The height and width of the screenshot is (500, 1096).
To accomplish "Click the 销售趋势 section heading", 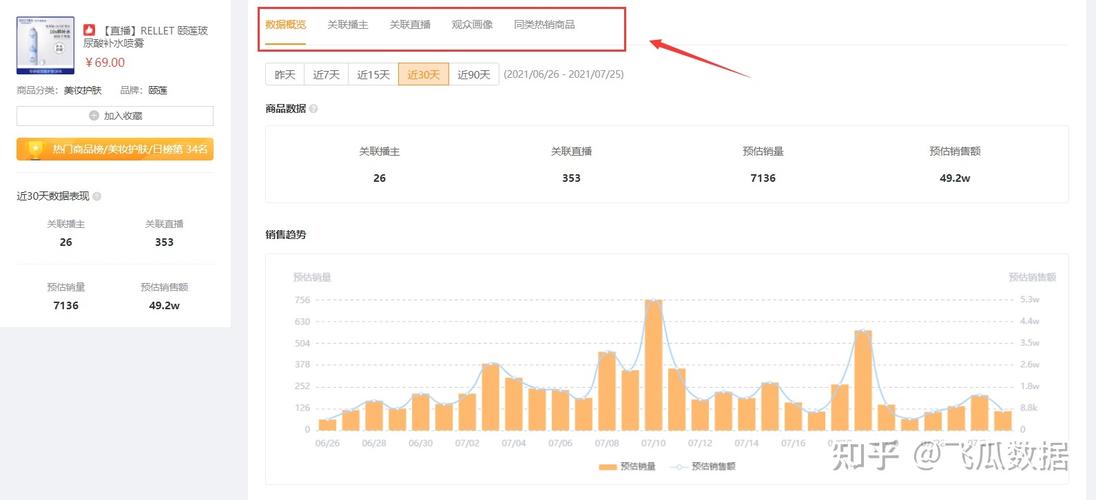I will pyautogui.click(x=285, y=234).
